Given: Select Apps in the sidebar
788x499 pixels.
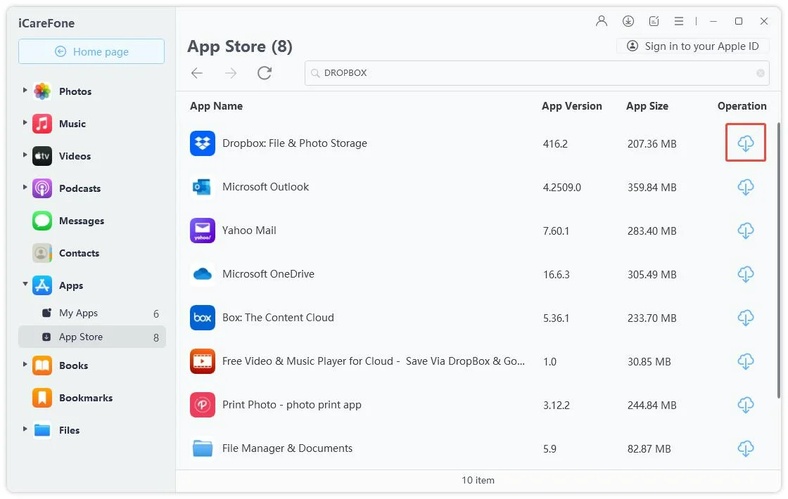Looking at the screenshot, I should click(71, 285).
